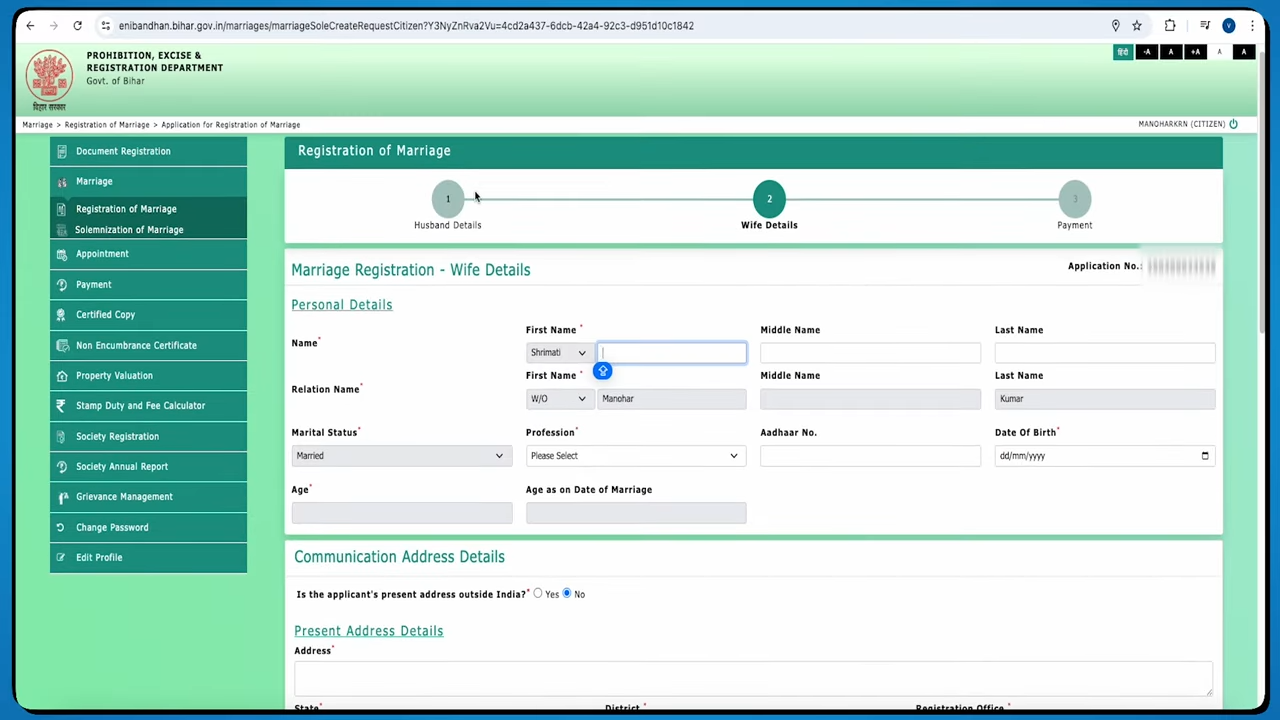The width and height of the screenshot is (1280, 720).
Task: Open the Marital Status dropdown
Action: [x=401, y=456]
